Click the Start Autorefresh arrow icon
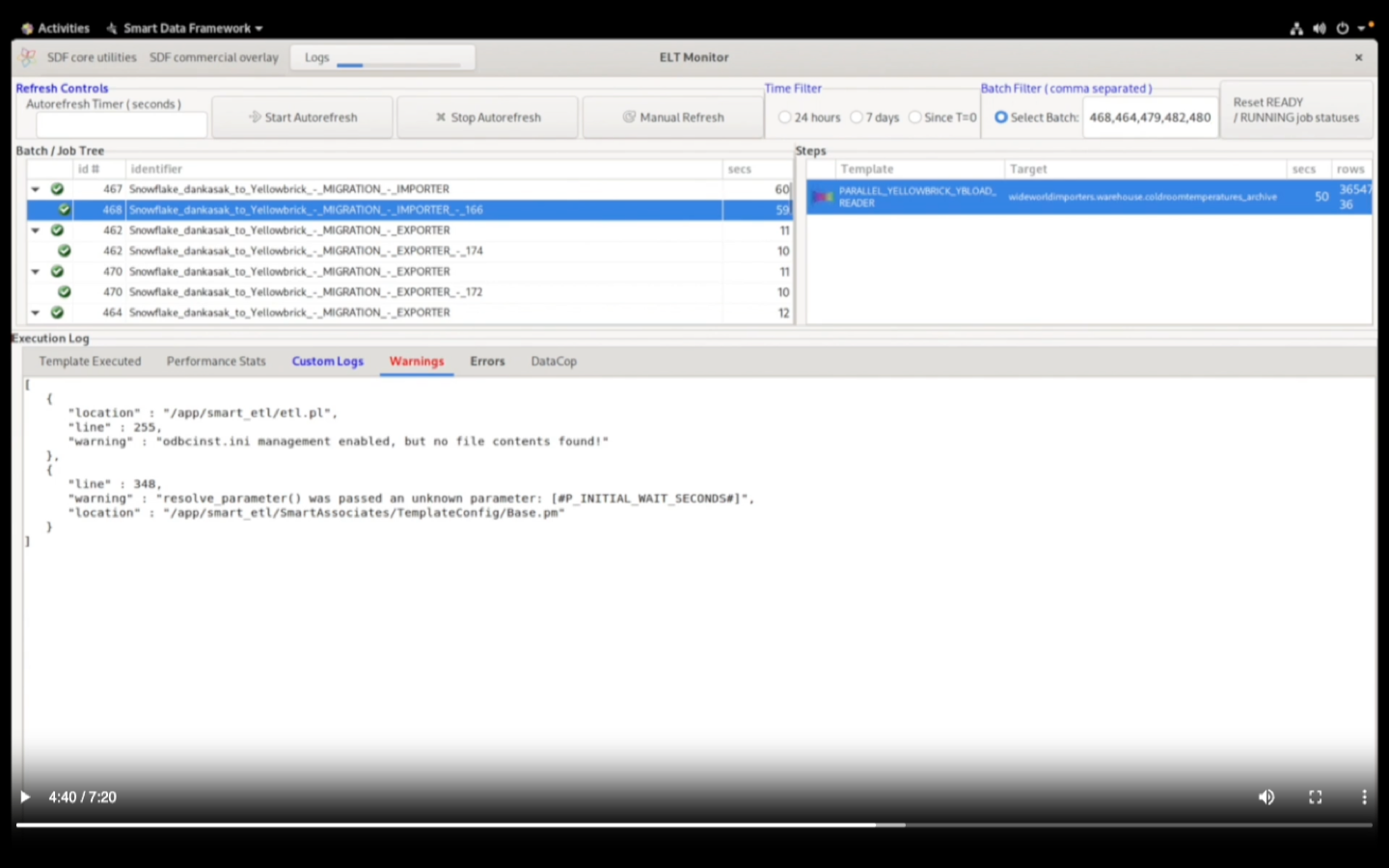Screen dimensions: 1389x868 coord(253,117)
